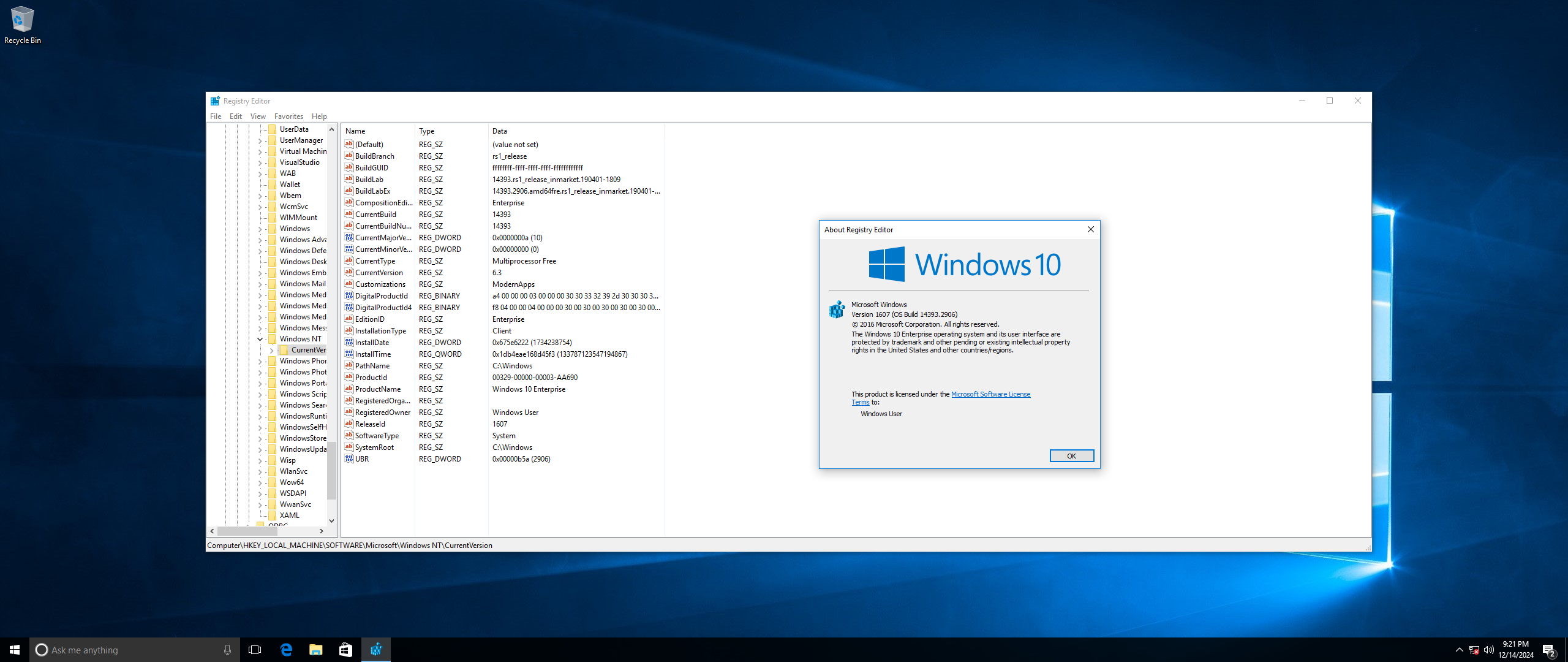Screen dimensions: 1568x662
Task: Click the Ask me anything search box
Action: coord(135,650)
